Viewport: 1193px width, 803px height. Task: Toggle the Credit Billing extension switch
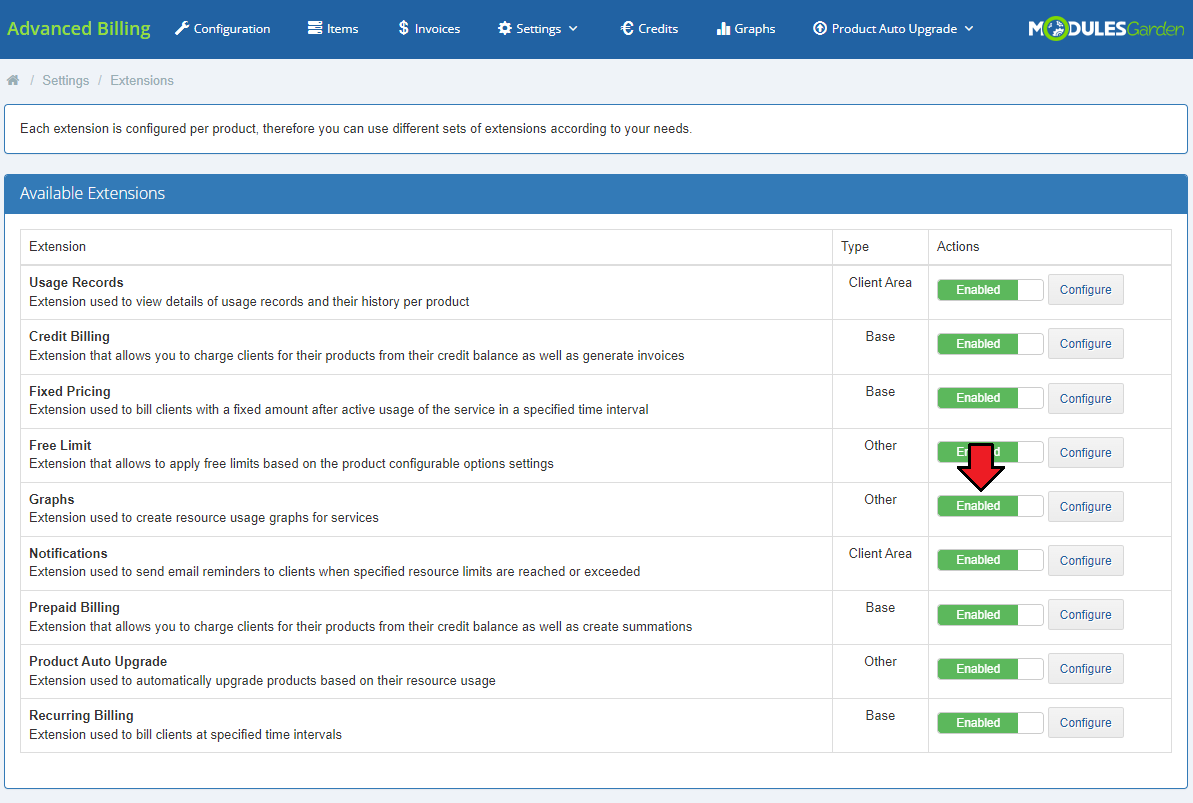pyautogui.click(x=990, y=344)
